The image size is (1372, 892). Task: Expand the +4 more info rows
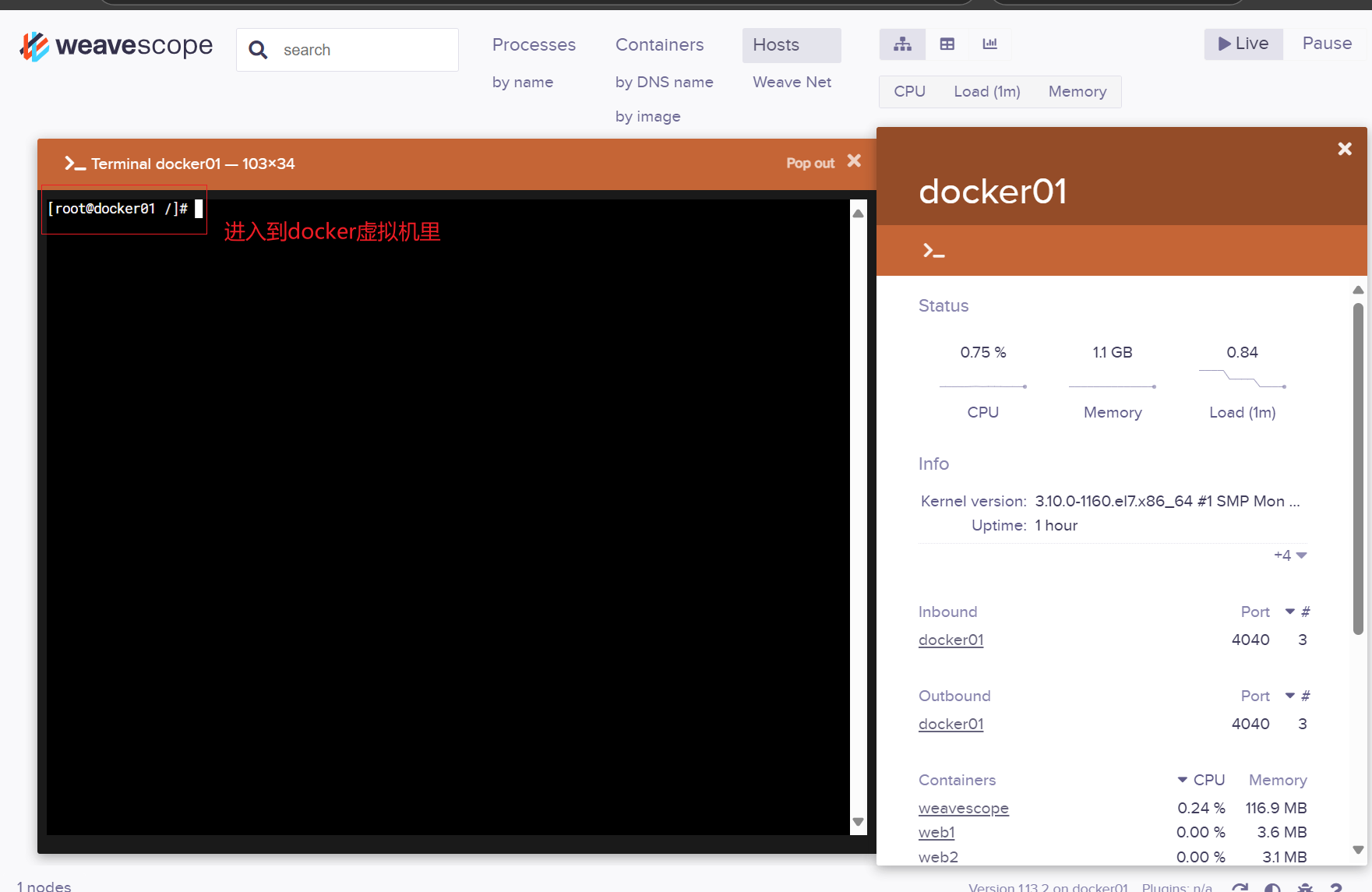(x=1290, y=555)
